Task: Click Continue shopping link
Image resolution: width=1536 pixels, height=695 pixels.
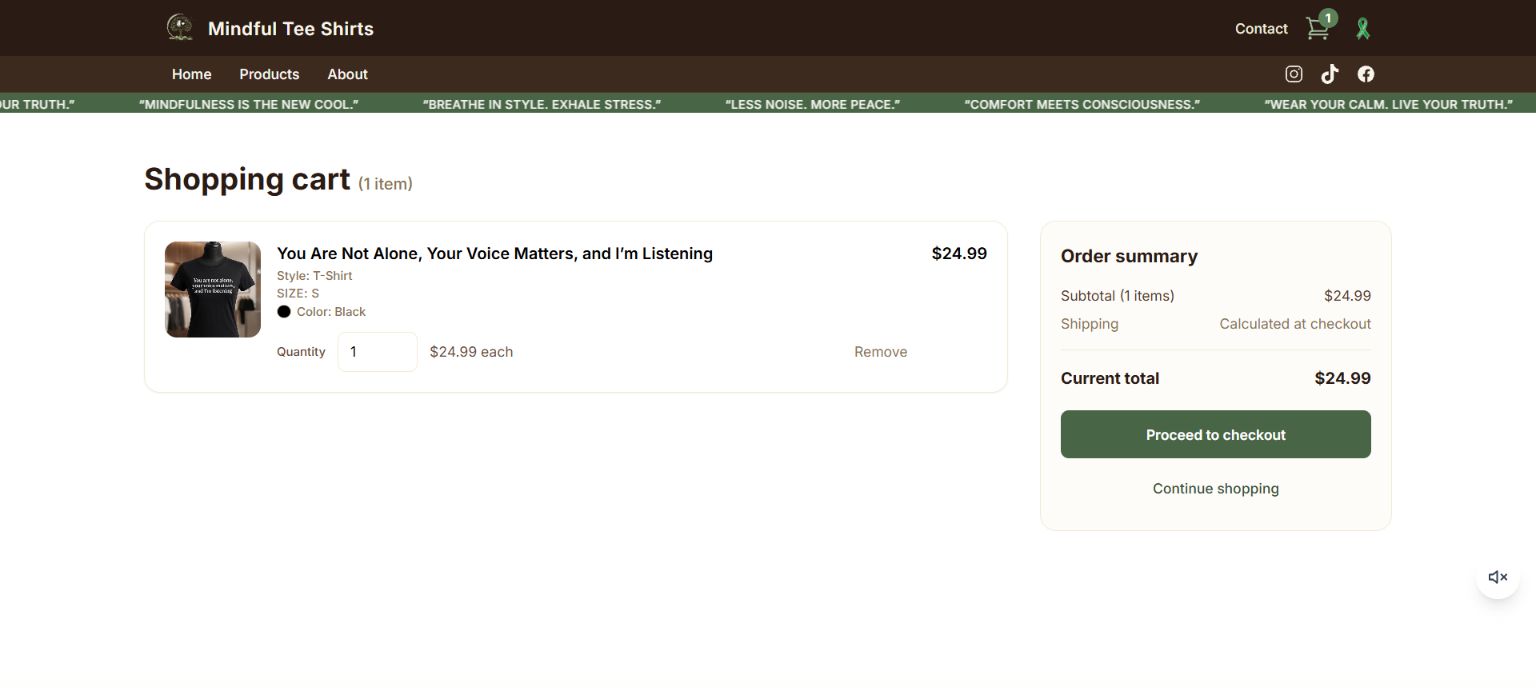Action: [1216, 489]
